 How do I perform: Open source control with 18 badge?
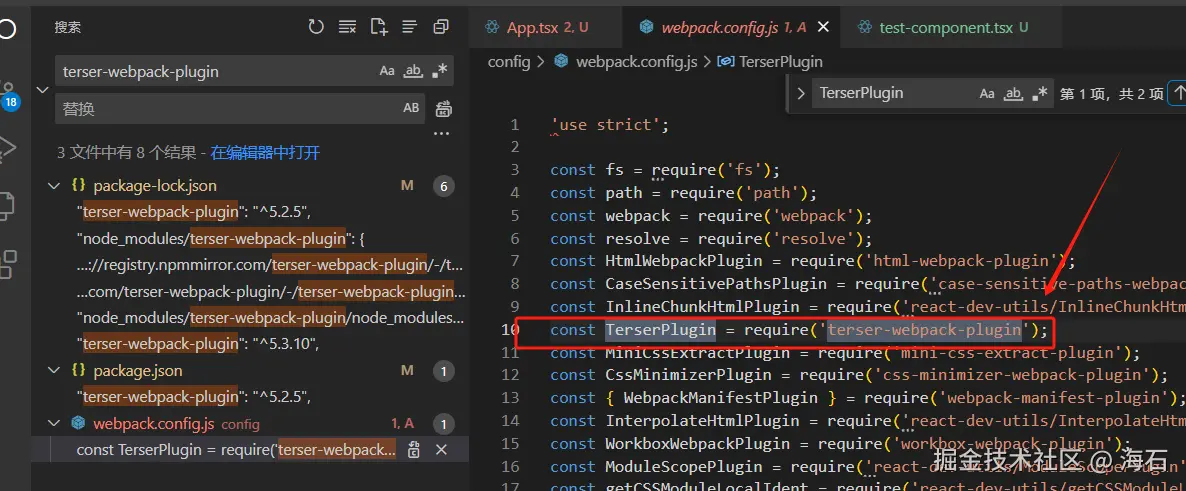click(10, 97)
